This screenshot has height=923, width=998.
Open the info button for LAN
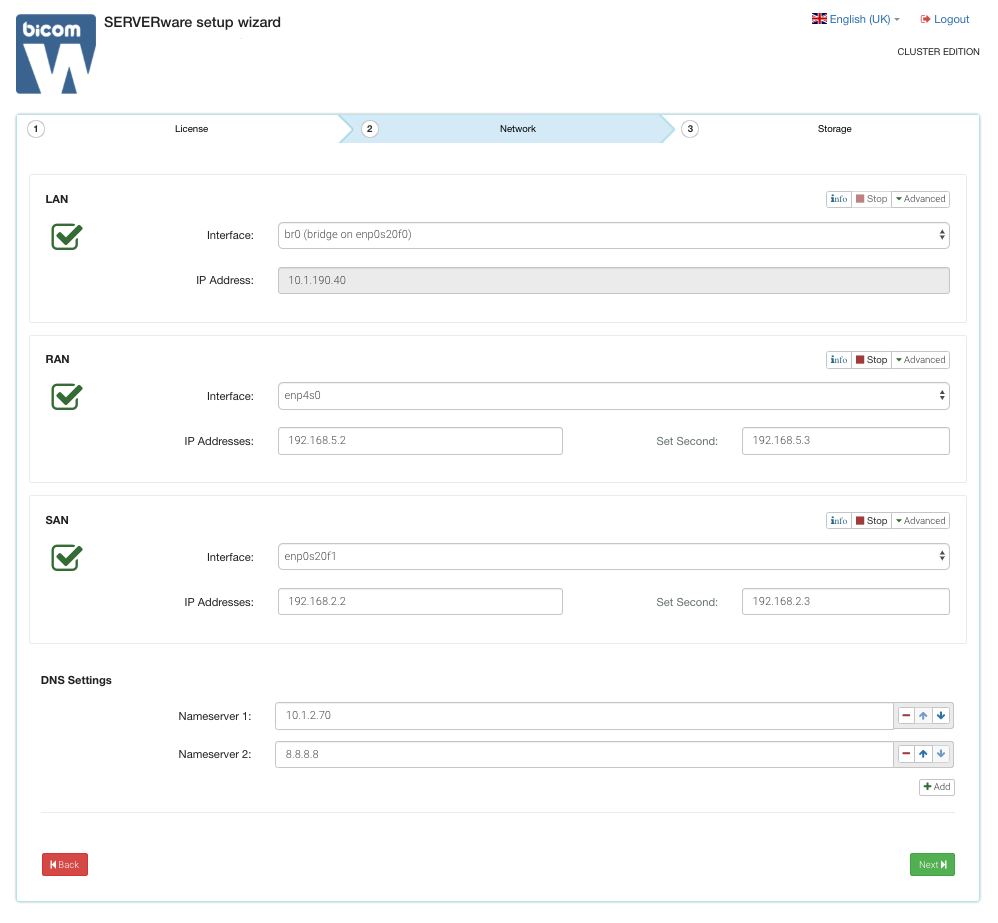(839, 199)
